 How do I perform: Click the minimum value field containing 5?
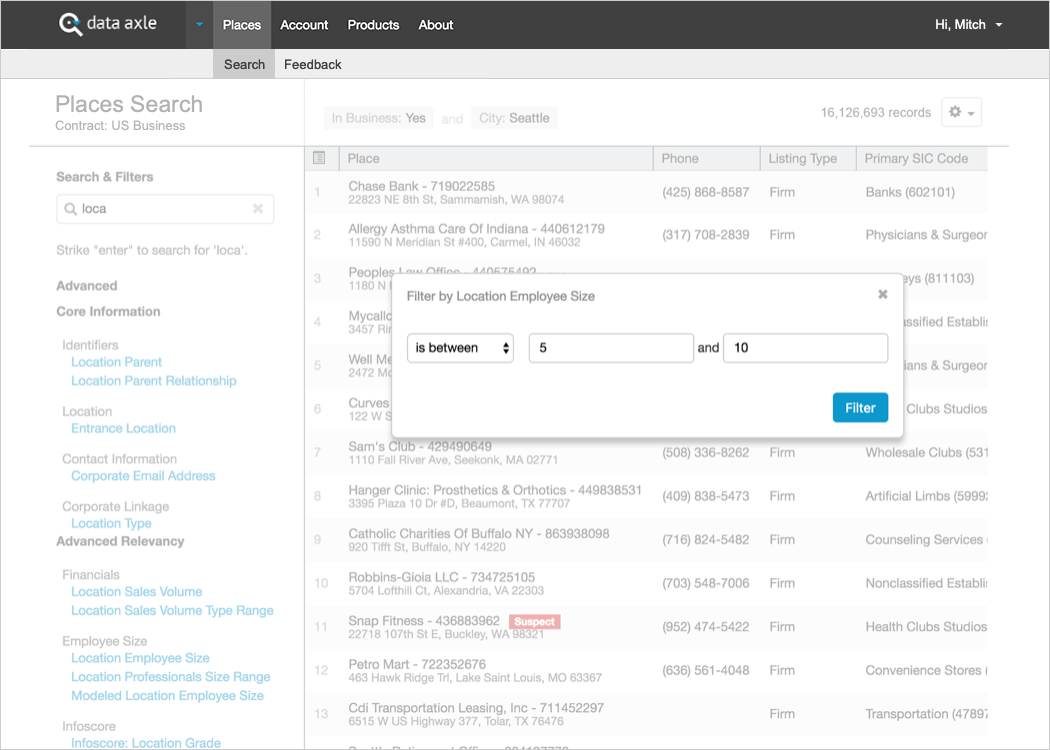[x=610, y=348]
